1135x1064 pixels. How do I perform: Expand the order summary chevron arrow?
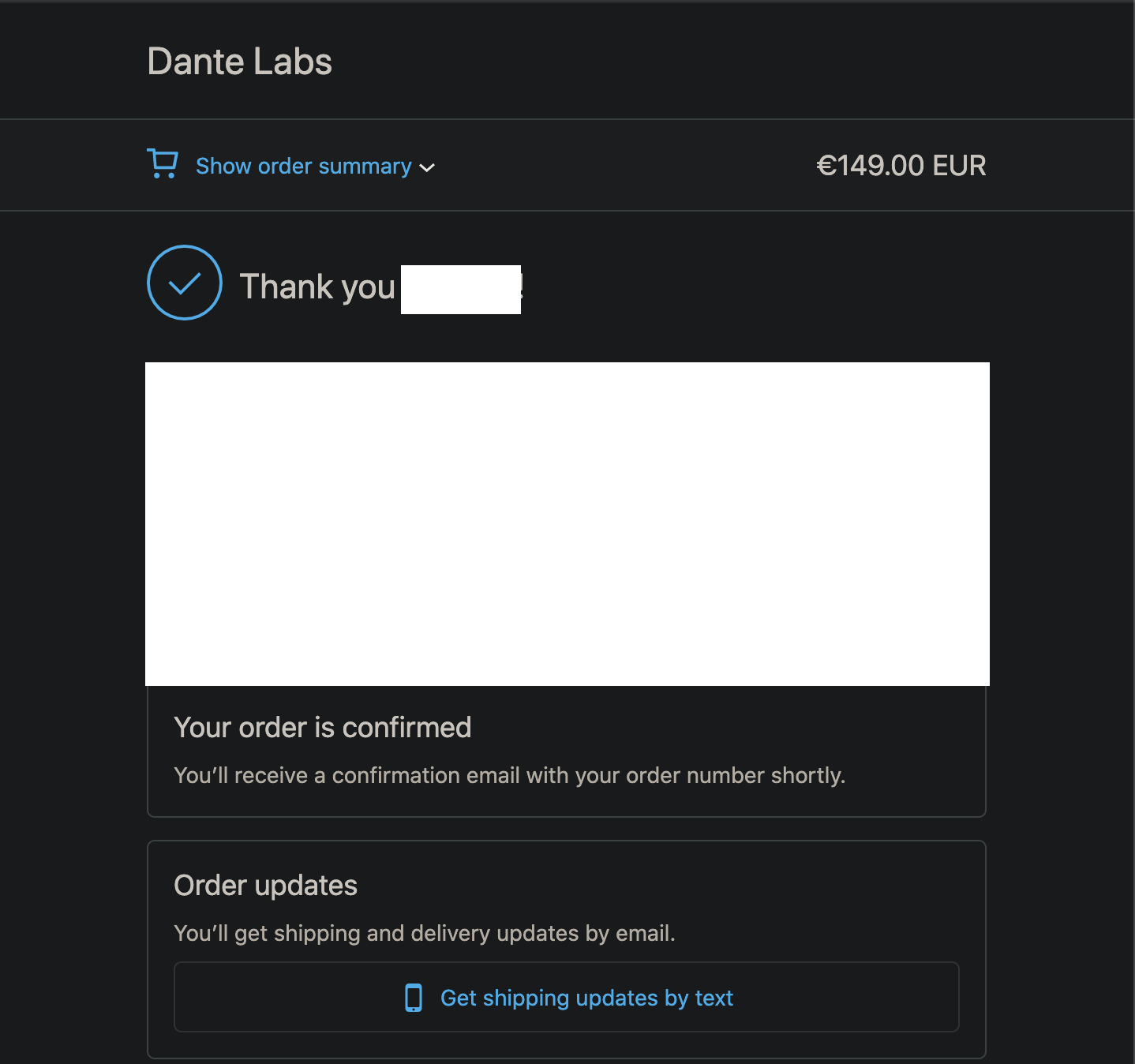427,167
